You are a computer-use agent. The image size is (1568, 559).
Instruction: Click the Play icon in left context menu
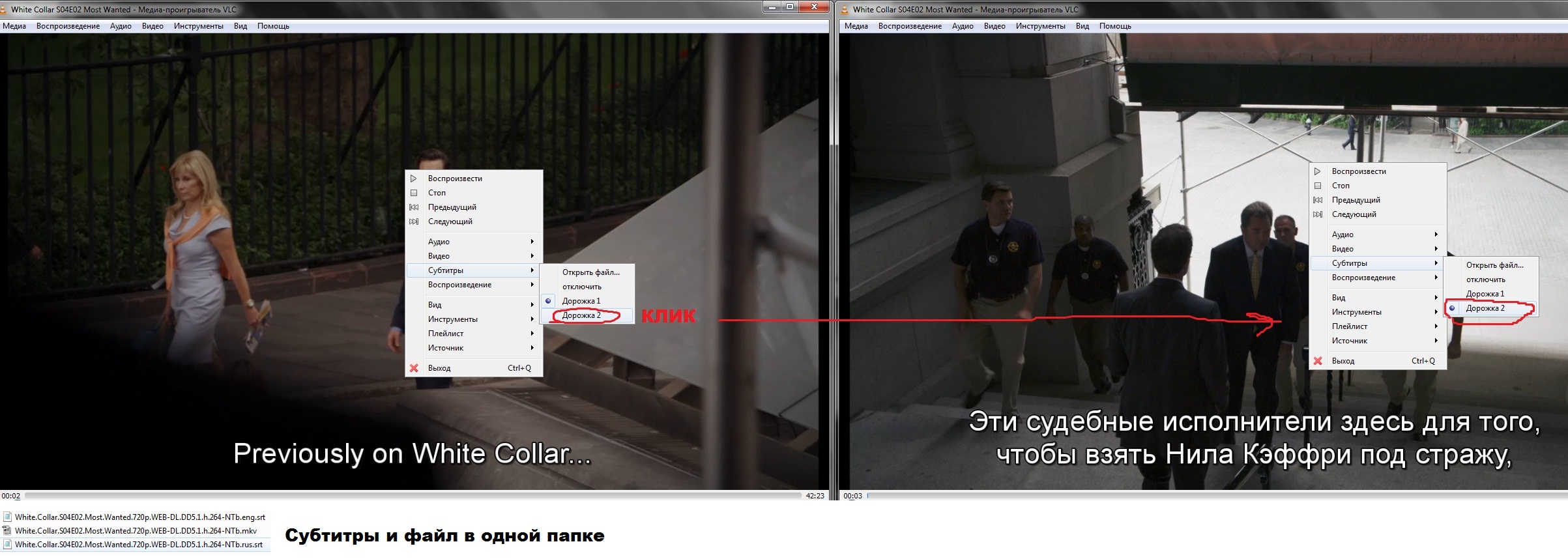pyautogui.click(x=413, y=179)
